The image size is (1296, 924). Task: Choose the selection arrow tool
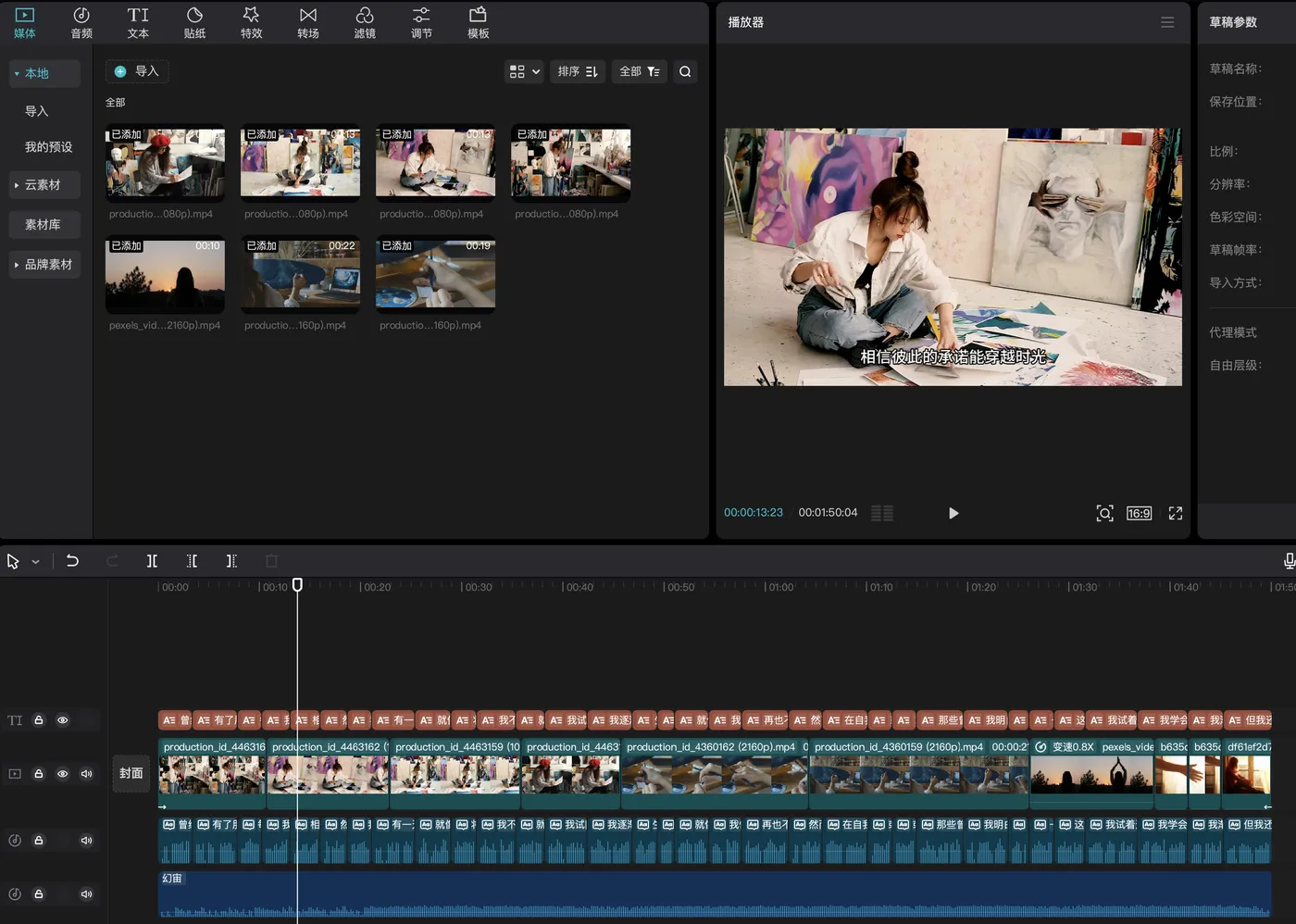pyautogui.click(x=13, y=561)
